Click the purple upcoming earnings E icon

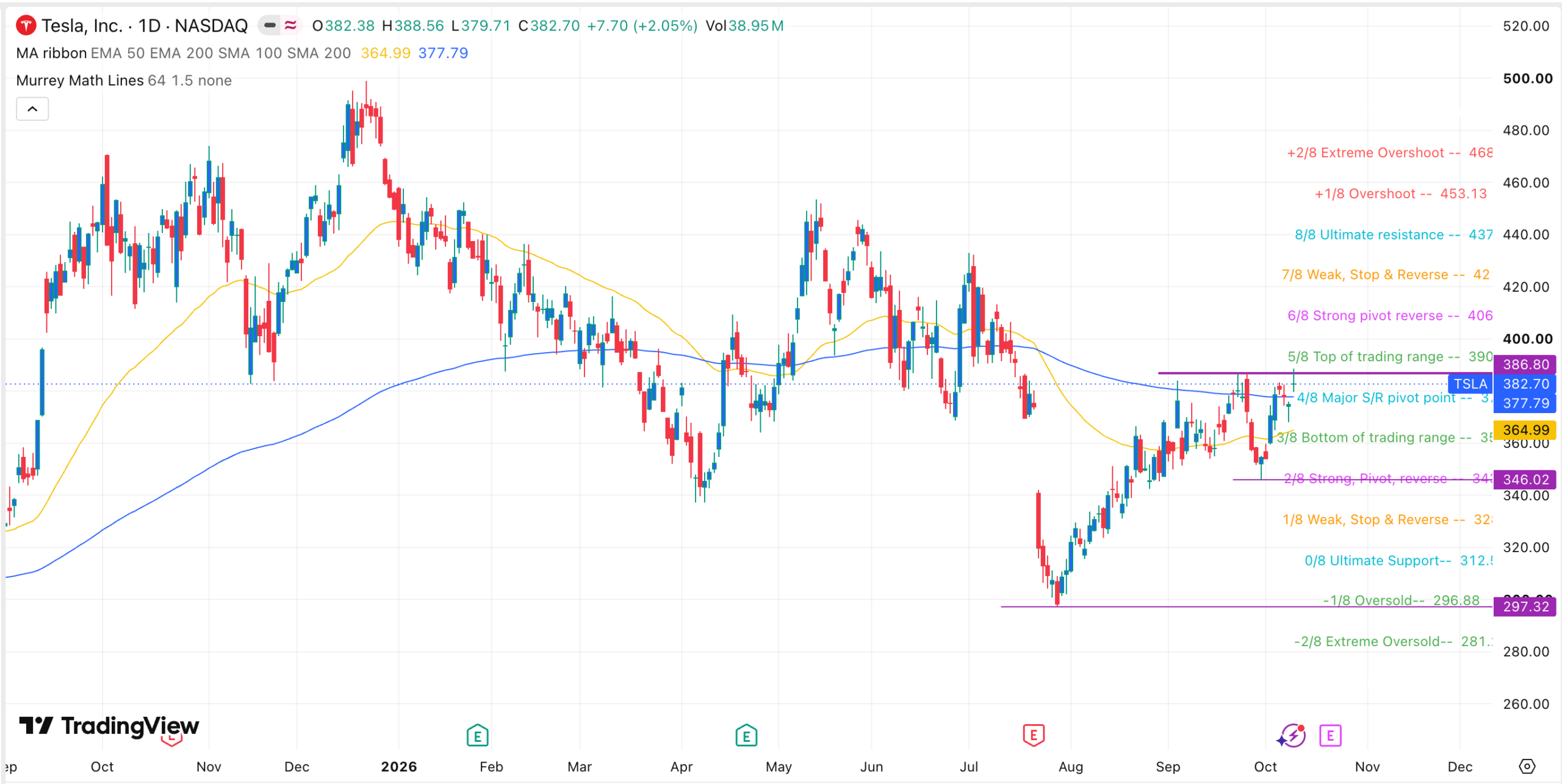click(x=1330, y=736)
